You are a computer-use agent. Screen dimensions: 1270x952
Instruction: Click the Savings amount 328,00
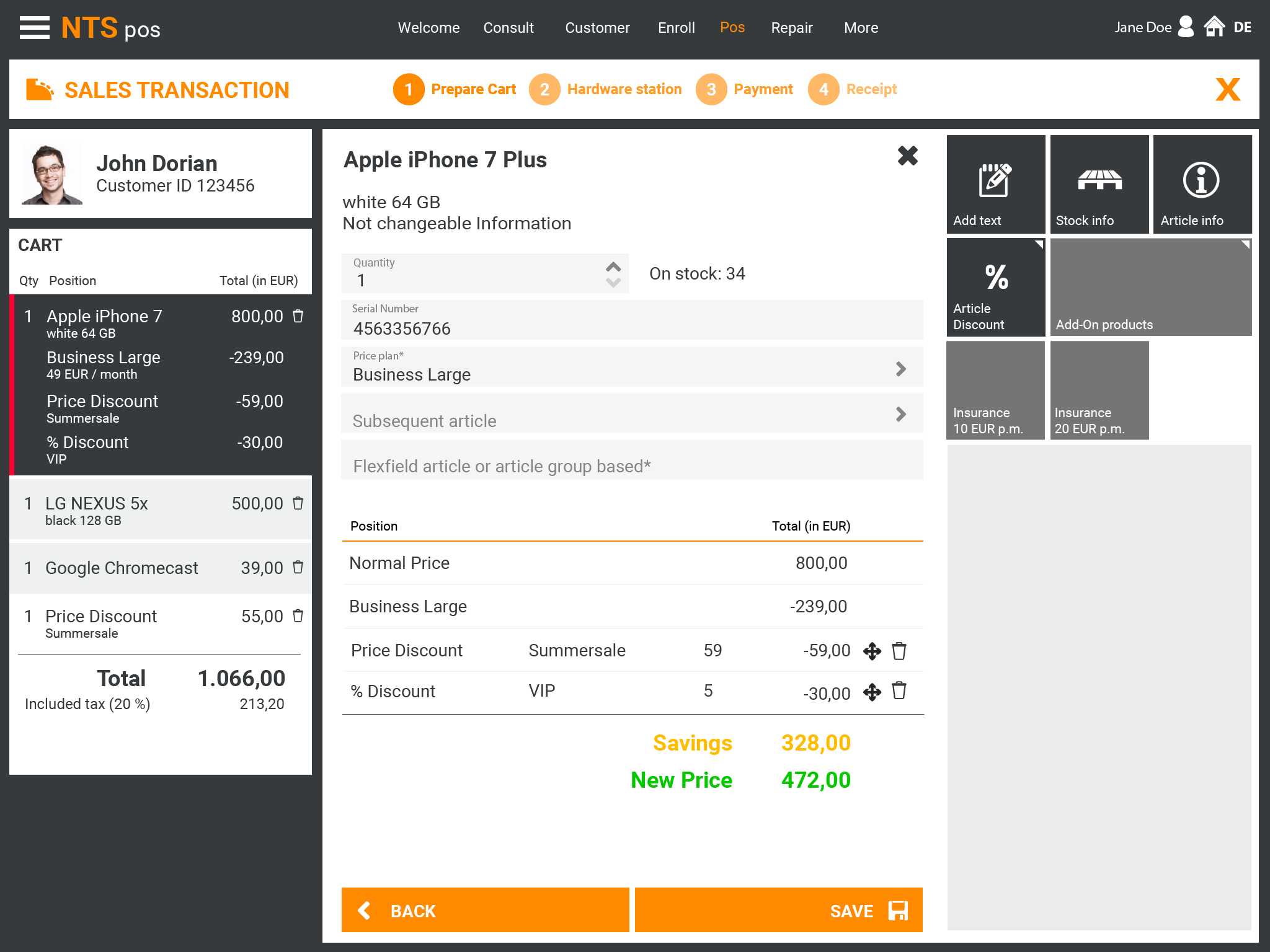click(x=815, y=743)
